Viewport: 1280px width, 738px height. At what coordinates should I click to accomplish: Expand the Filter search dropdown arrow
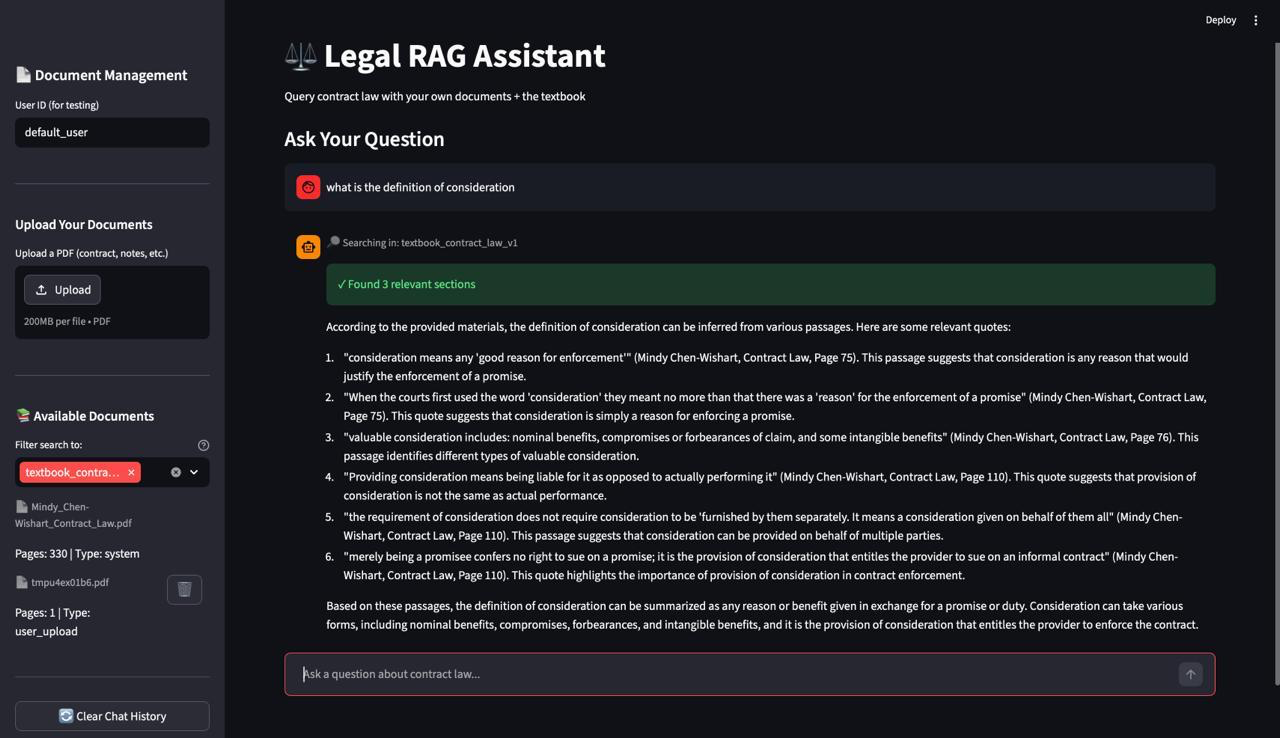194,472
